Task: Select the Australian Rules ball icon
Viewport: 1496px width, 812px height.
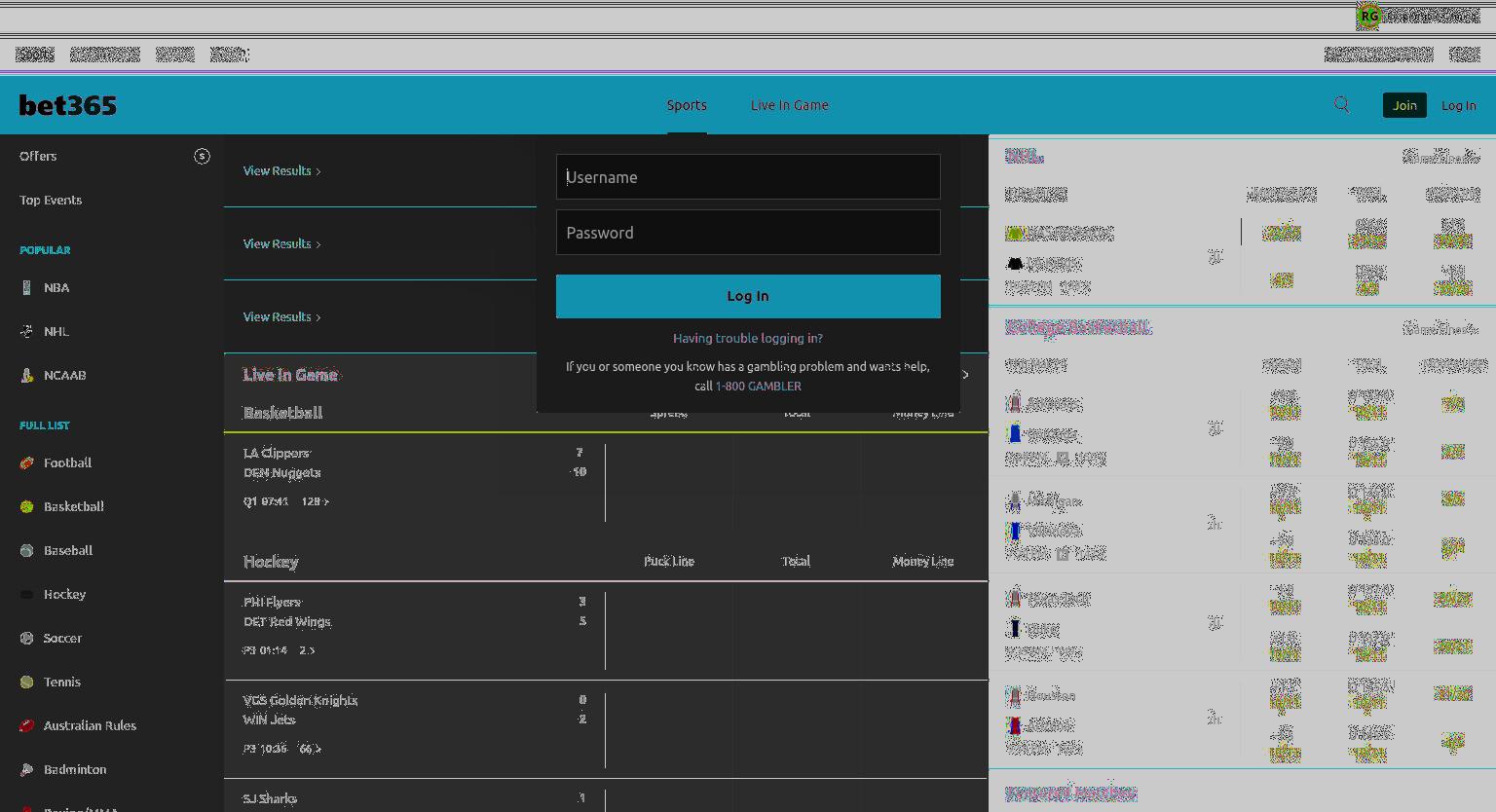Action: 26,725
